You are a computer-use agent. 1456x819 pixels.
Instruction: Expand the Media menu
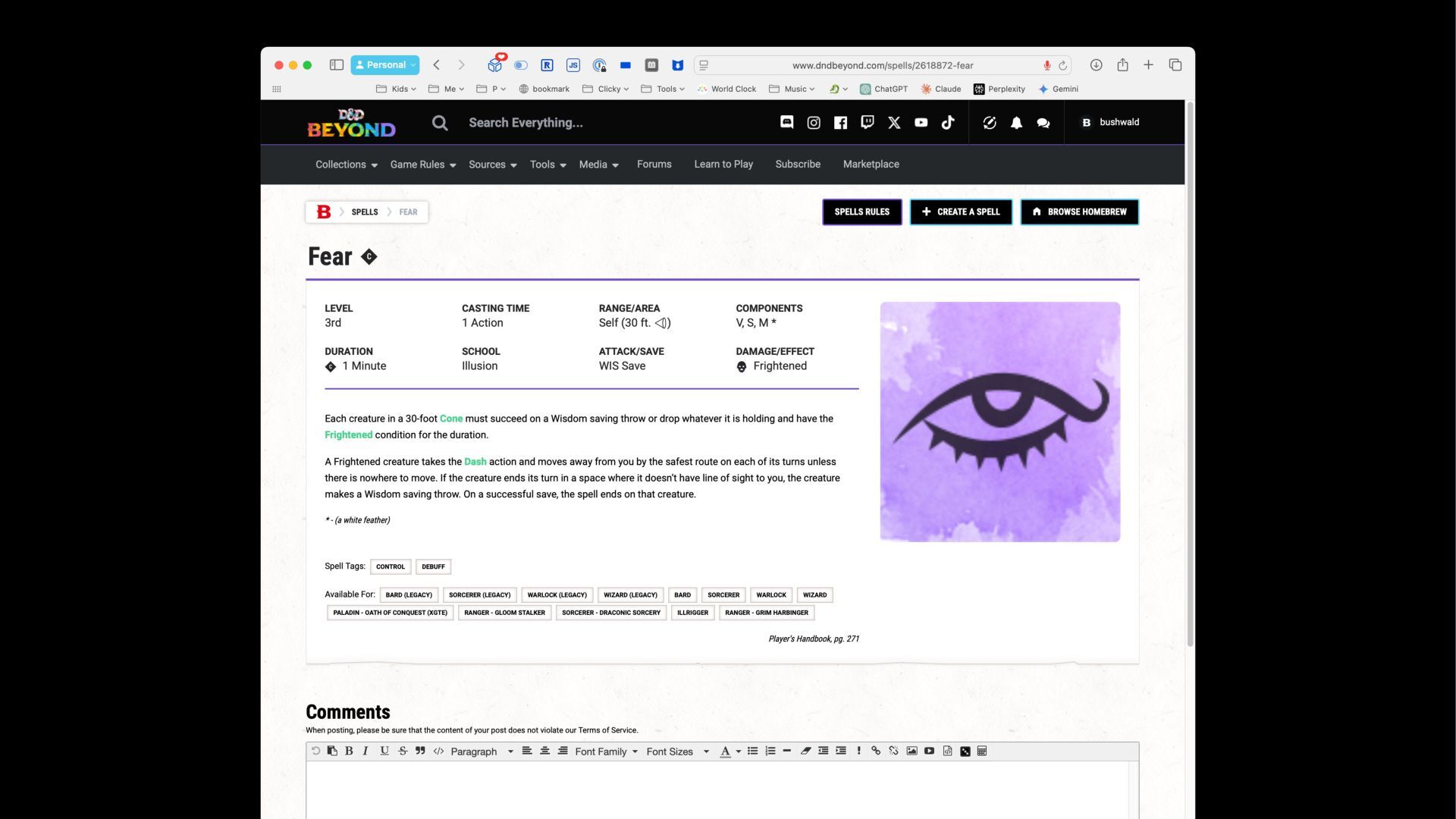(x=599, y=165)
